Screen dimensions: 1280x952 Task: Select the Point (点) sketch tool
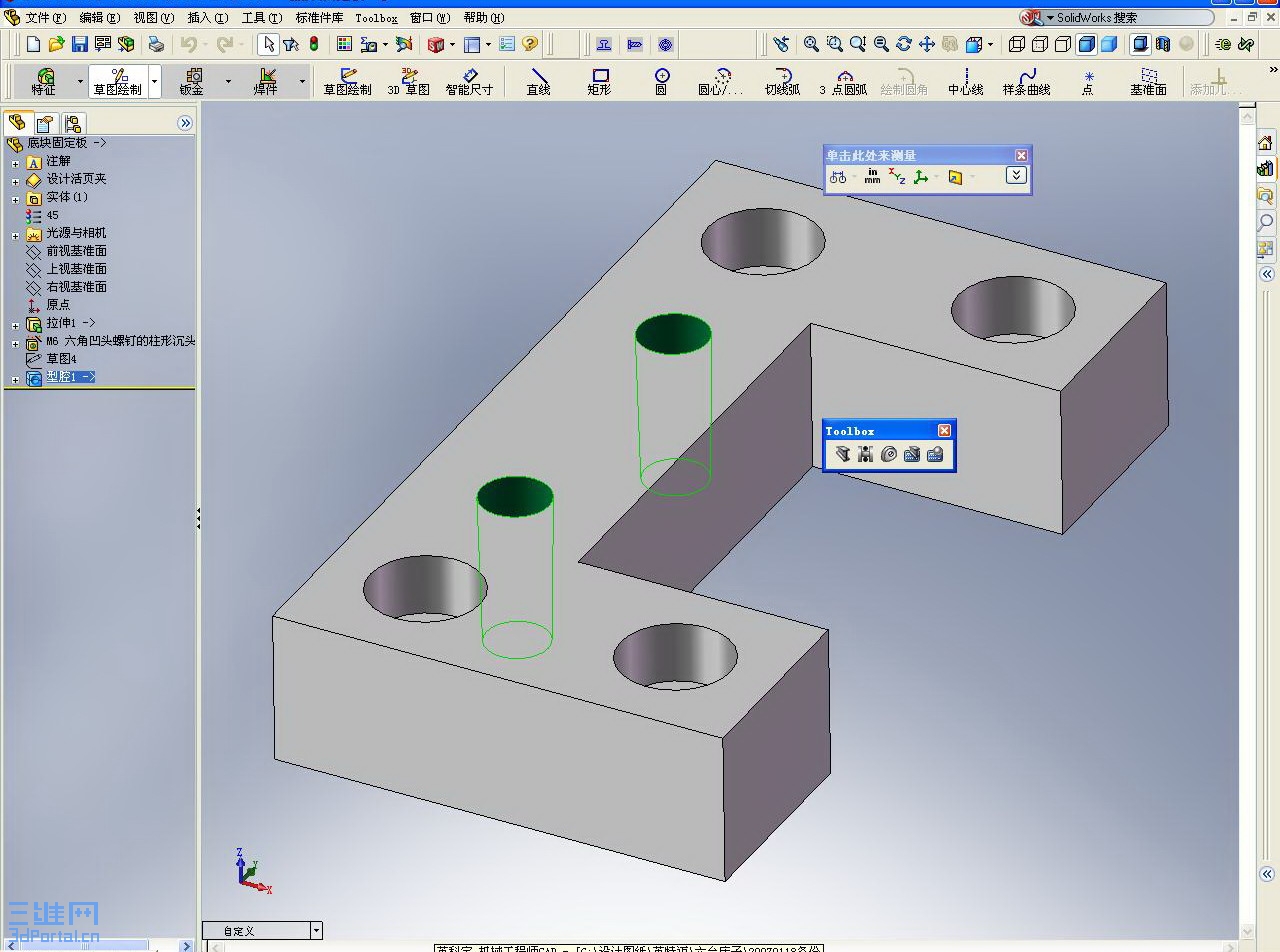click(1088, 82)
